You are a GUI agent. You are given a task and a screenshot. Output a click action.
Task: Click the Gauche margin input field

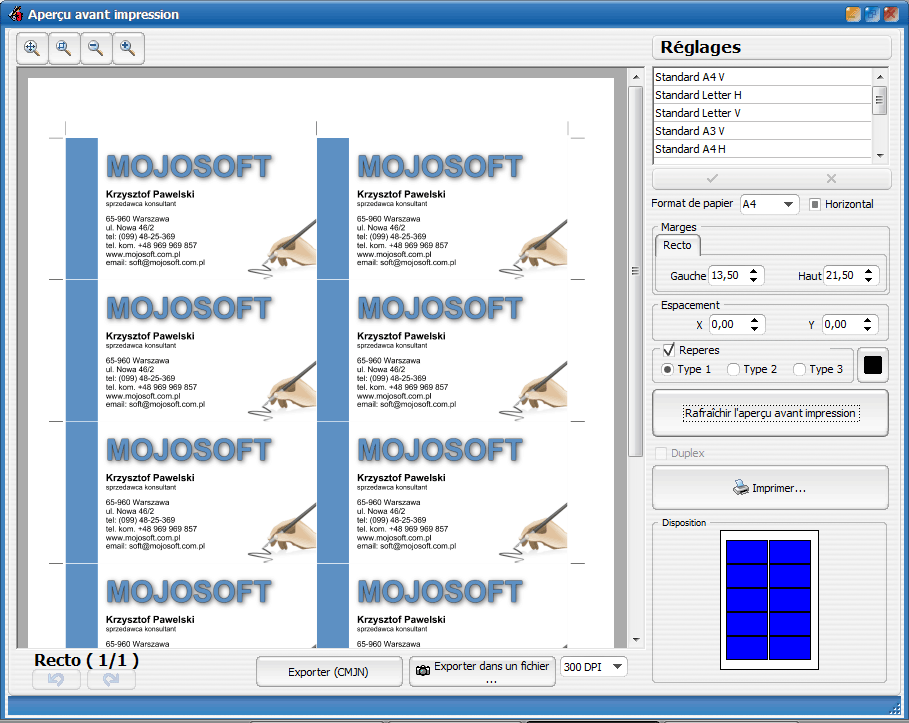(728, 275)
